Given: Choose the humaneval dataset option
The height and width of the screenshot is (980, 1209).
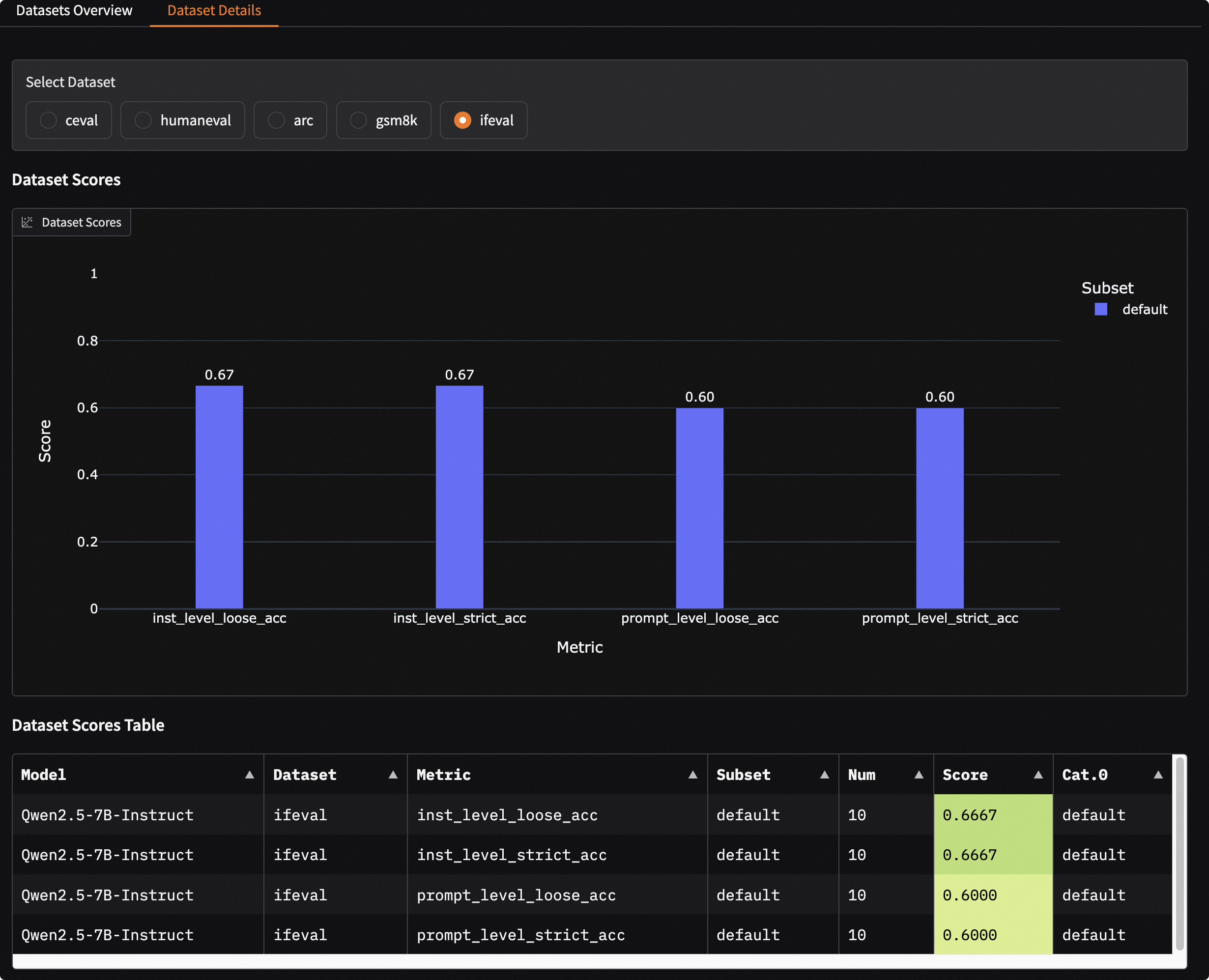Looking at the screenshot, I should [144, 120].
